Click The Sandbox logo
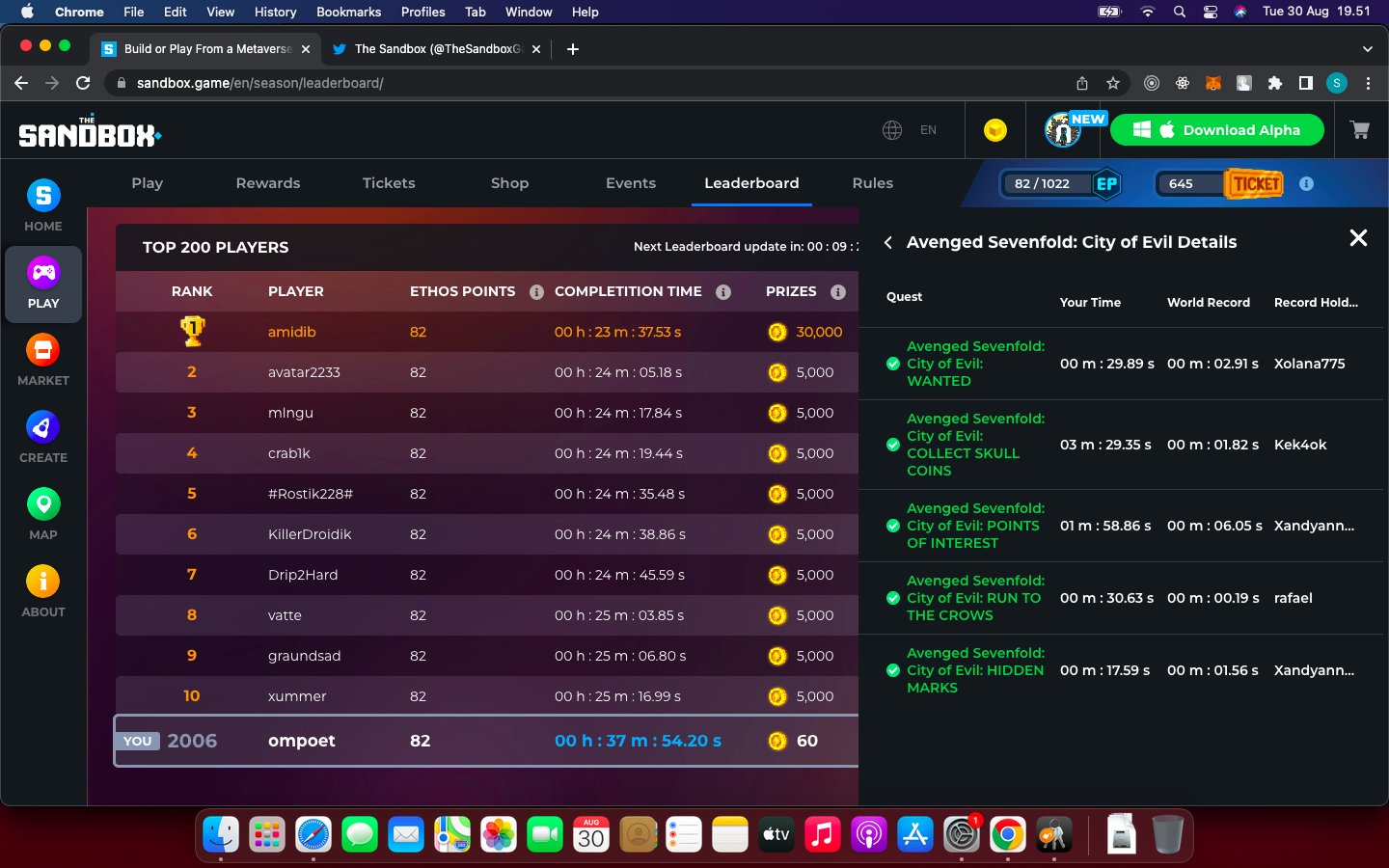This screenshot has height=868, width=1389. 90,131
